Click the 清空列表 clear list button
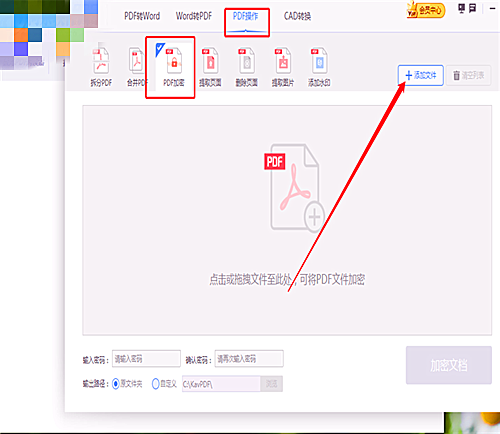 coord(469,75)
